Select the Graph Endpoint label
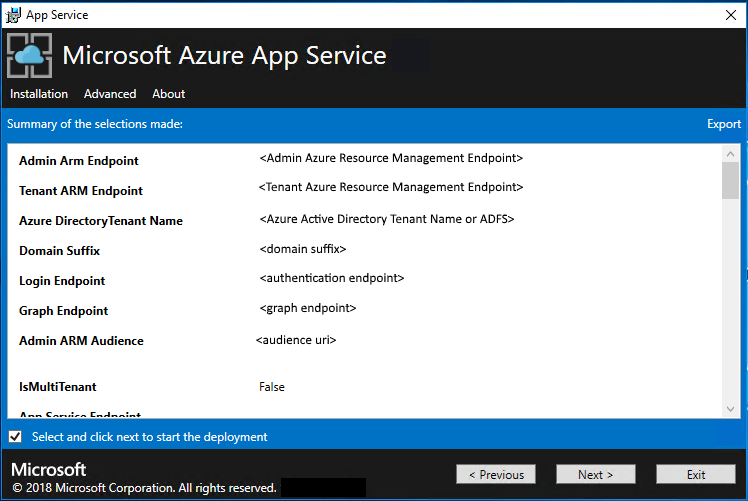Screen dimensions: 748x501 click(63, 311)
